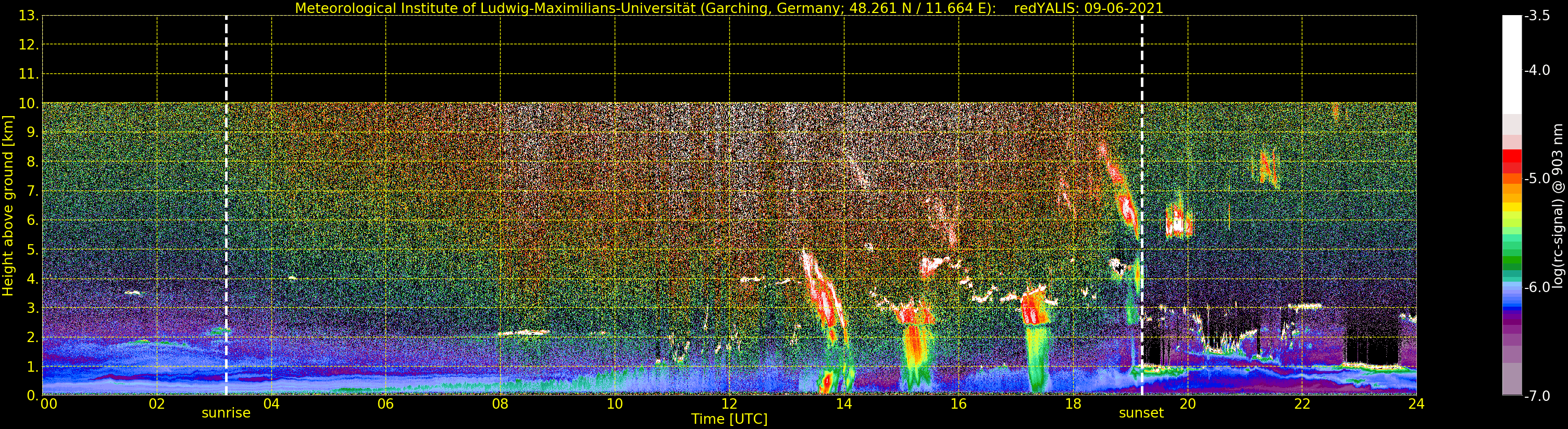
Task: Click the '13.' height tick label
Action: (x=29, y=16)
